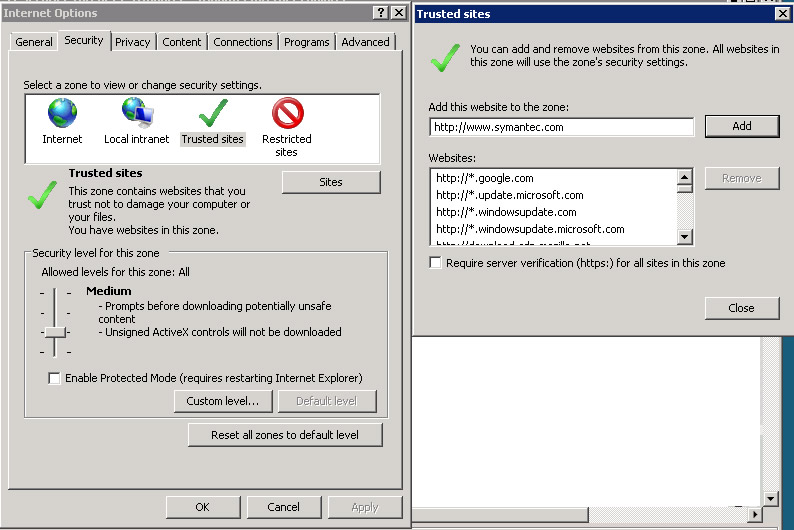Click the security level slider handle
The image size is (794, 530).
(x=55, y=331)
